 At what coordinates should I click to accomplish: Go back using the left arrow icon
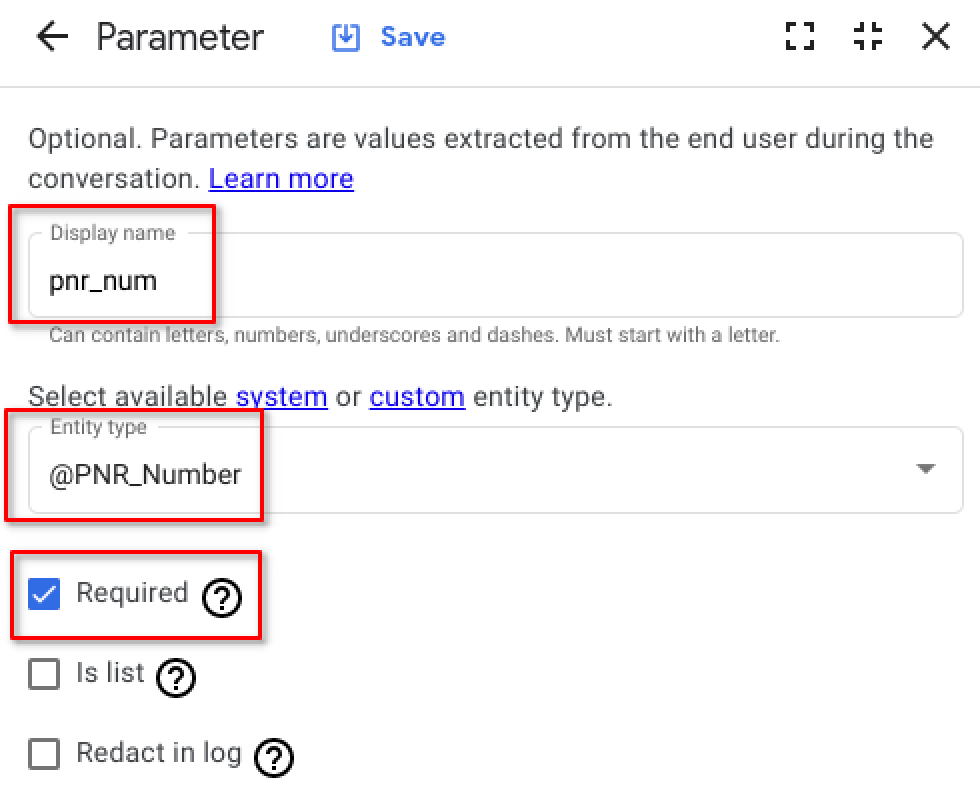pos(52,37)
